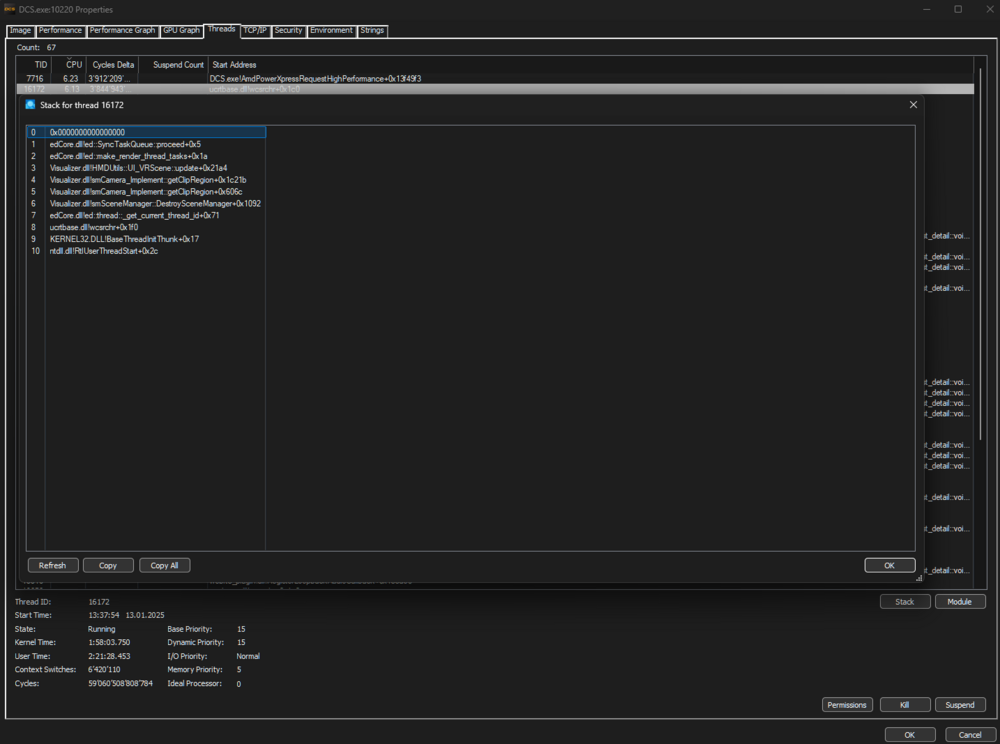Cancel the properties dialog
The height and width of the screenshot is (744, 1000).
tap(968, 733)
